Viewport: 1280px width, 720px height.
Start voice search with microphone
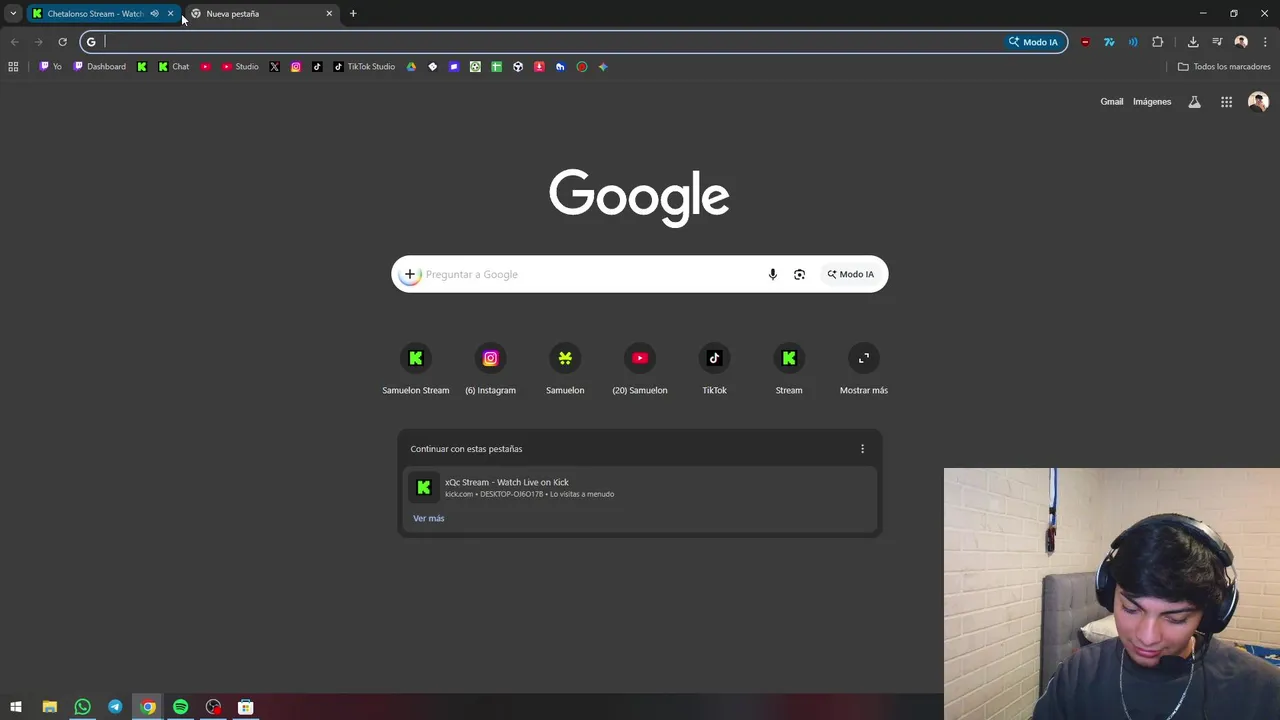click(772, 274)
